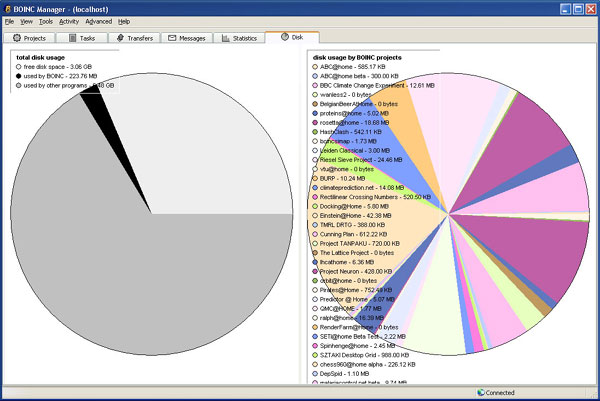Click the Connected status text

tap(500, 393)
